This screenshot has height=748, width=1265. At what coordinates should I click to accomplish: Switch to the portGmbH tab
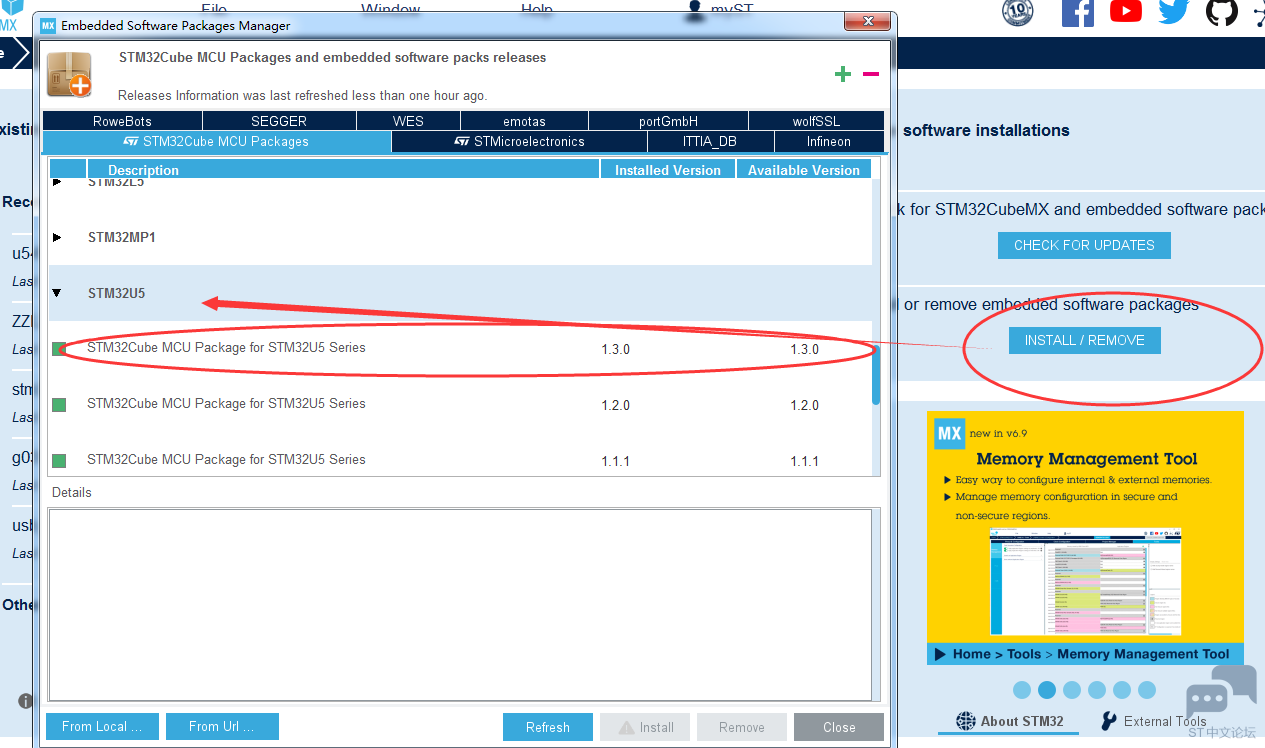click(668, 121)
